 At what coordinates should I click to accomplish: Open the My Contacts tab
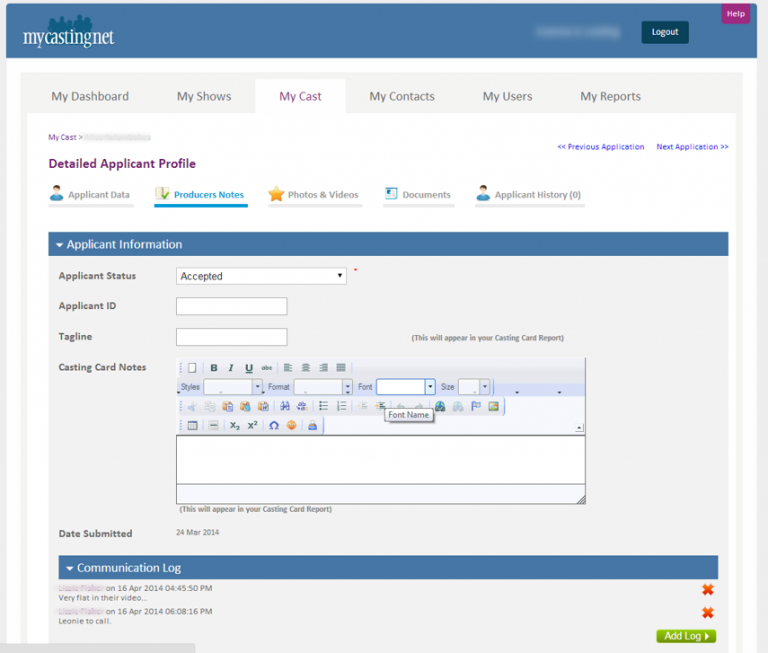pyautogui.click(x=402, y=96)
